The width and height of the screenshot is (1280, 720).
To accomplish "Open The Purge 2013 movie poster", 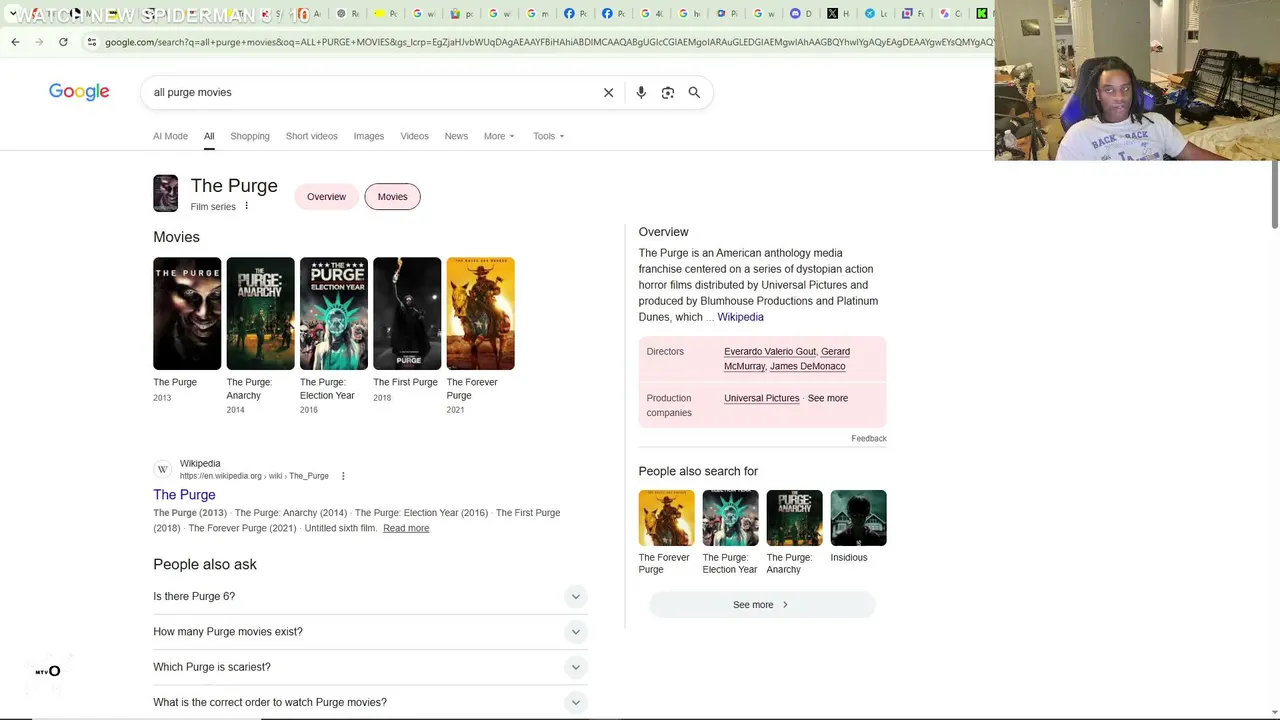I will [x=187, y=314].
